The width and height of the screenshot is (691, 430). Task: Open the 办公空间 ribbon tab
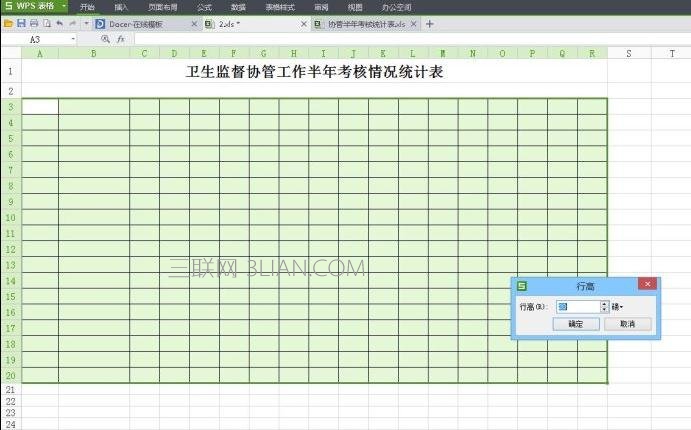[396, 7]
